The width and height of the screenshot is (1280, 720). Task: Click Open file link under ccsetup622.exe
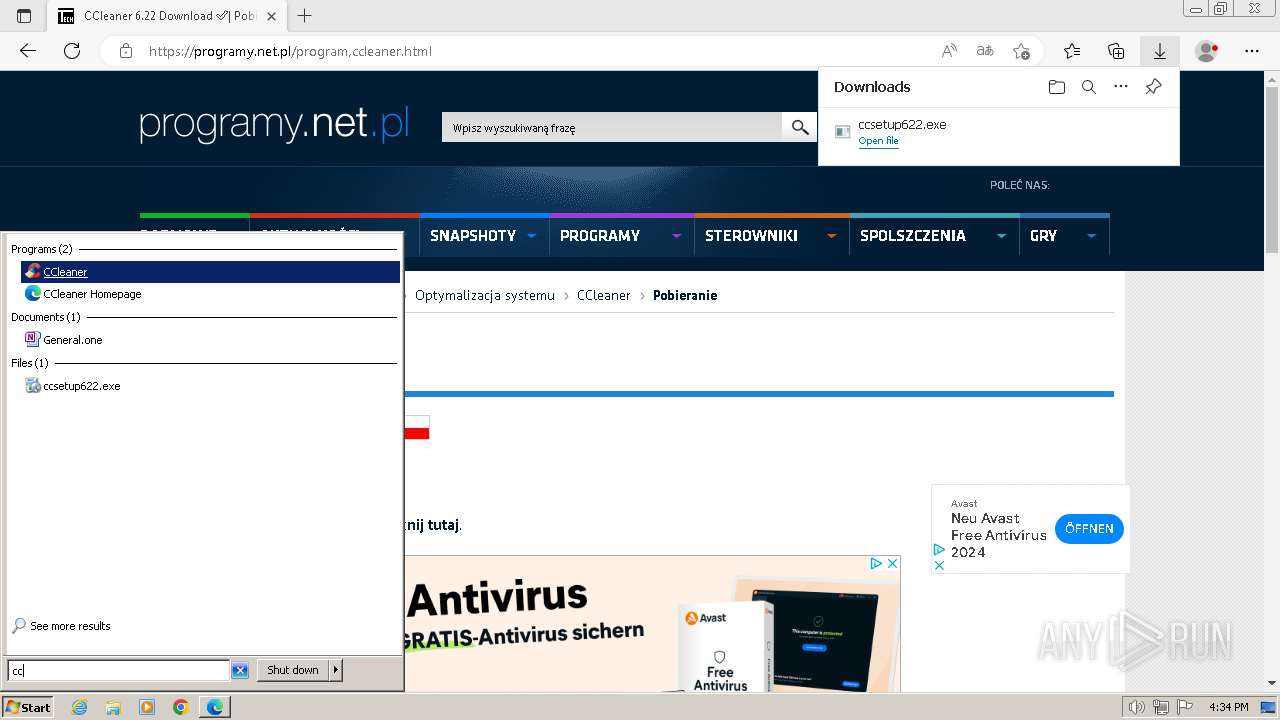coord(878,141)
